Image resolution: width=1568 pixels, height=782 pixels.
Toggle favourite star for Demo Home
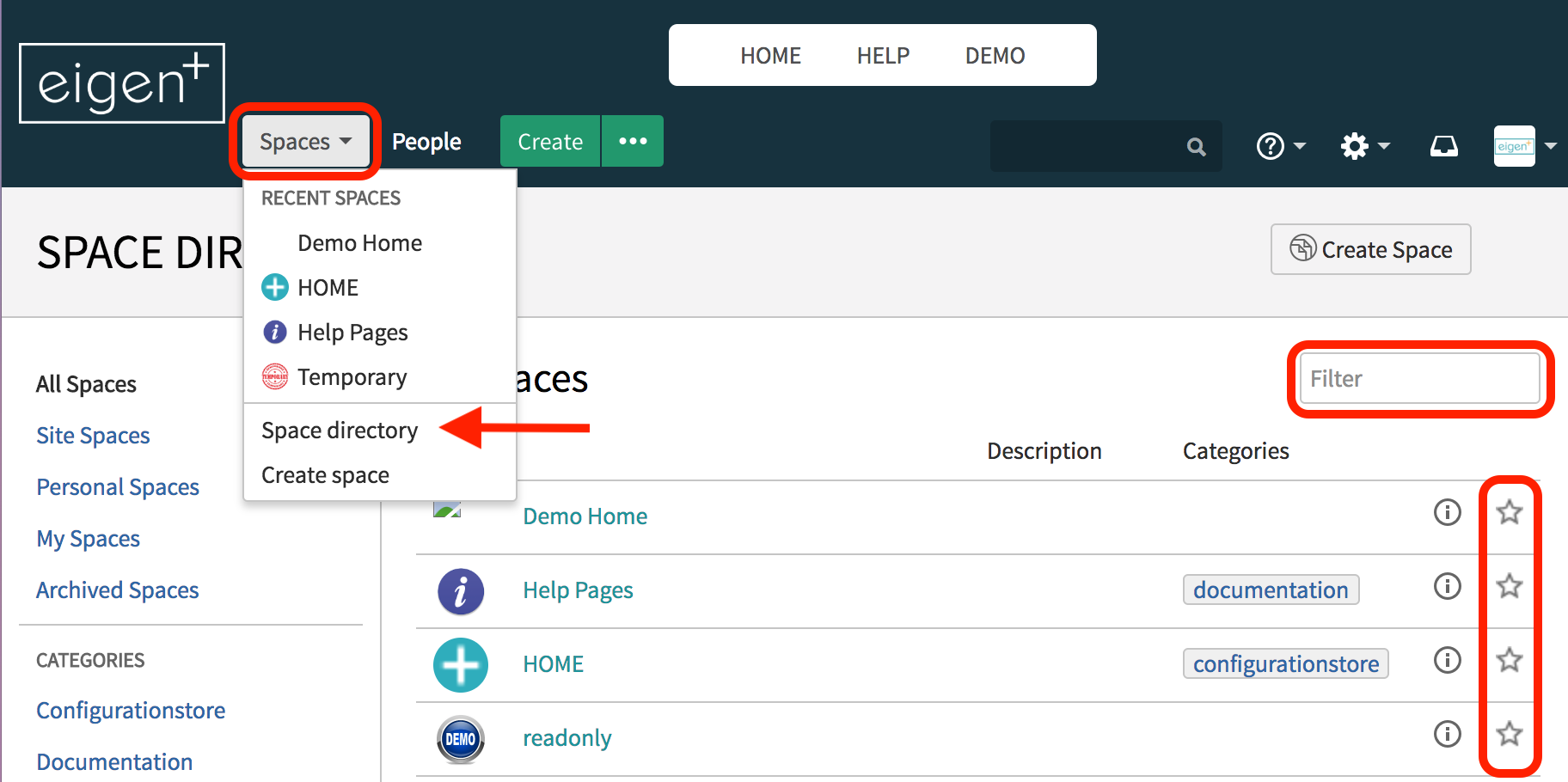(x=1510, y=512)
